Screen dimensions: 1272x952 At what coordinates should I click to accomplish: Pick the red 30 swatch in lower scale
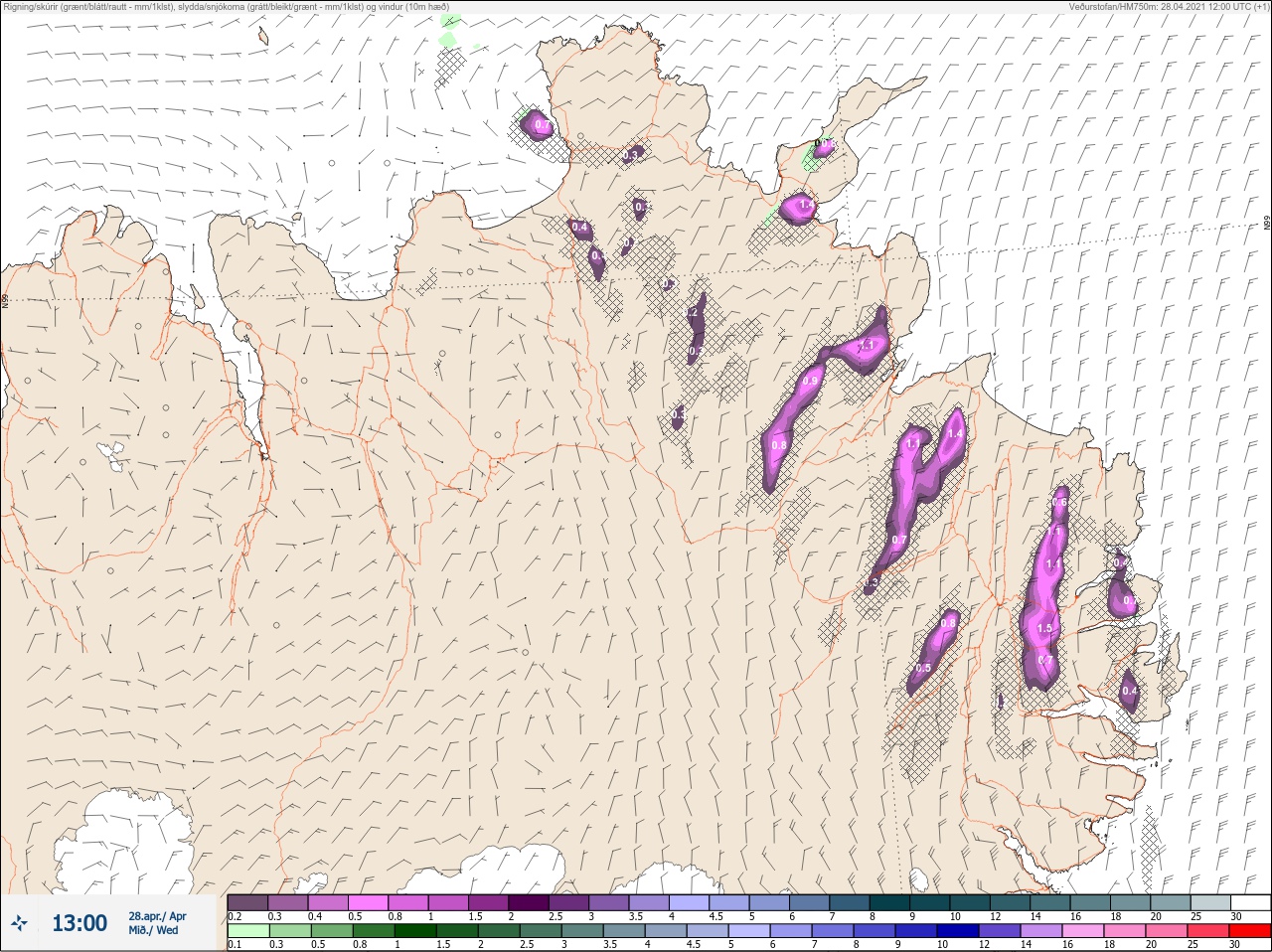point(1251,932)
